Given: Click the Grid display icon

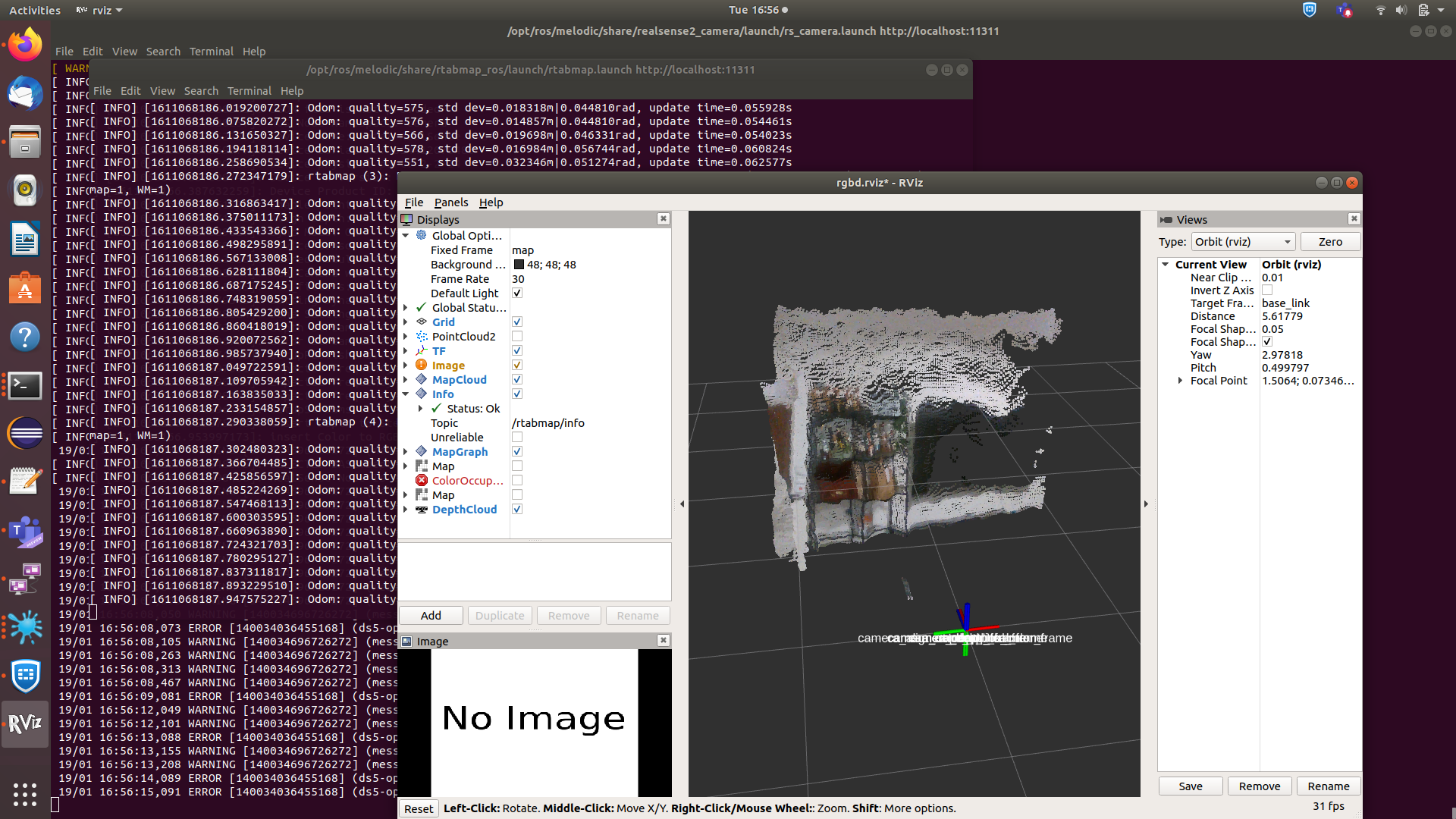Looking at the screenshot, I should pyautogui.click(x=422, y=322).
